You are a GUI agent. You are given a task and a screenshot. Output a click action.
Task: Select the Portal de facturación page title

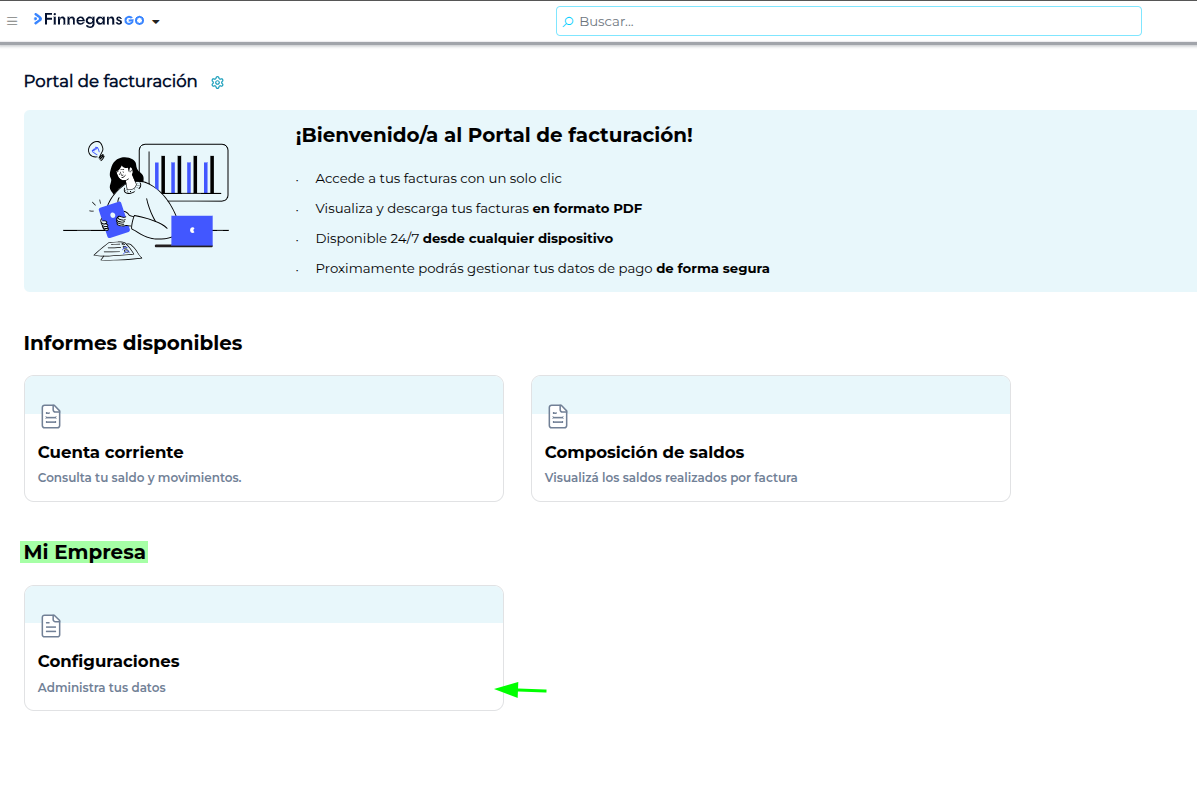point(111,82)
